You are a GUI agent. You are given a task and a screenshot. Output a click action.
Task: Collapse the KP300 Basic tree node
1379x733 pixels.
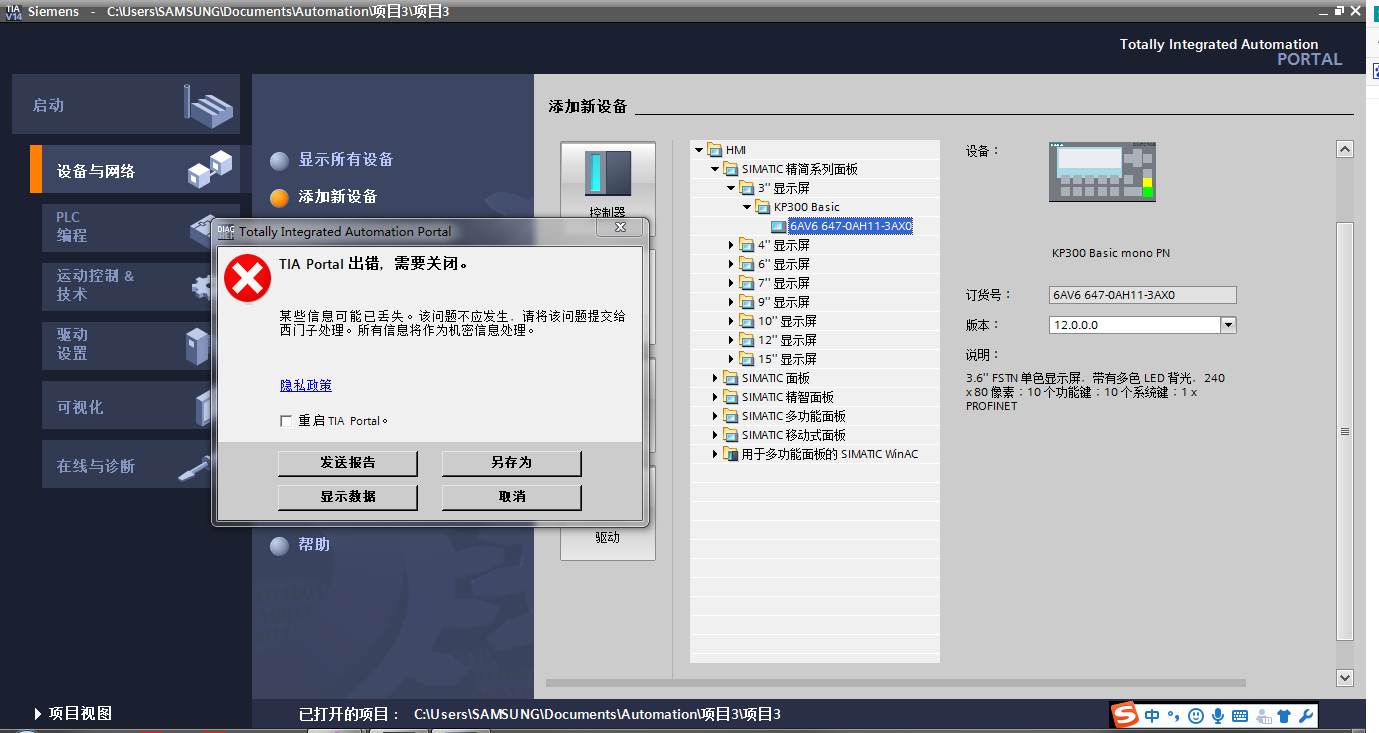(748, 207)
